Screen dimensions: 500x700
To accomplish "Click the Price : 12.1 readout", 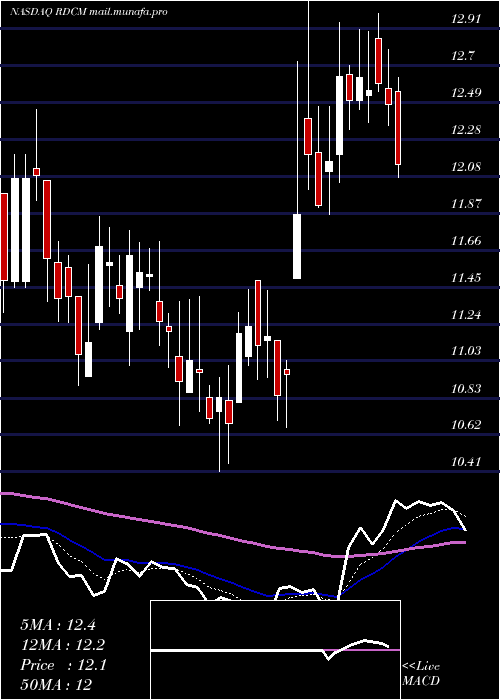I will click(63, 665).
